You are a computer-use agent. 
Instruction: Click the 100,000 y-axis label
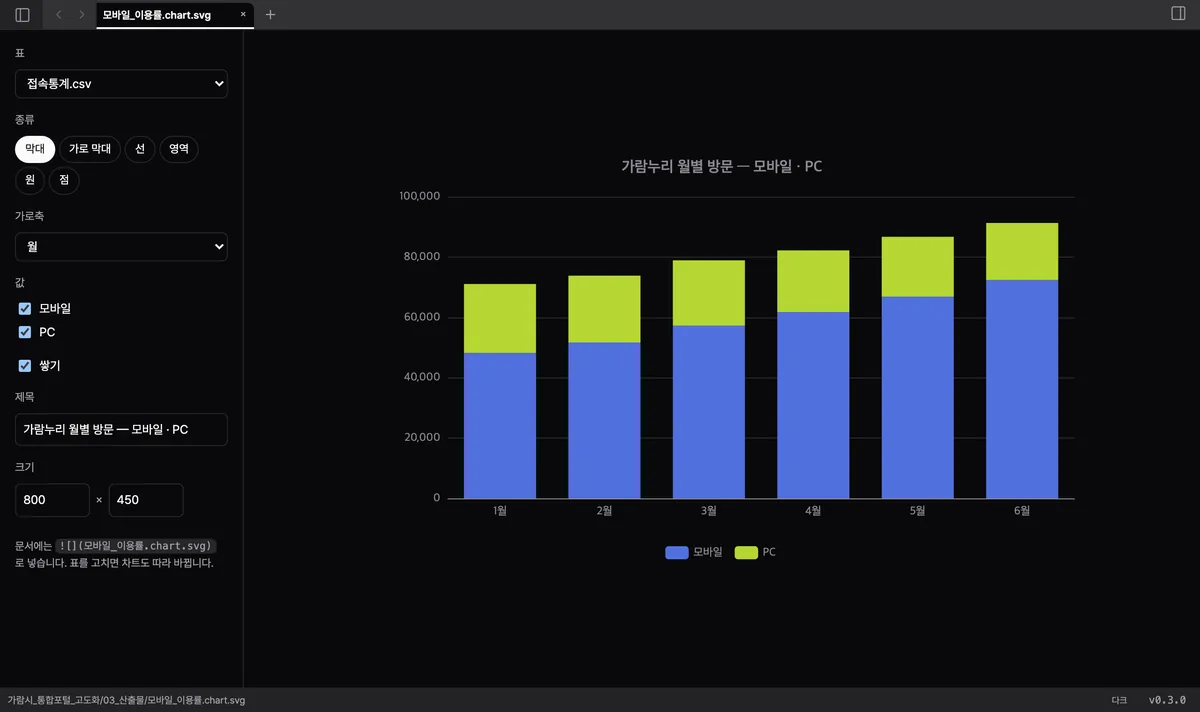point(420,196)
